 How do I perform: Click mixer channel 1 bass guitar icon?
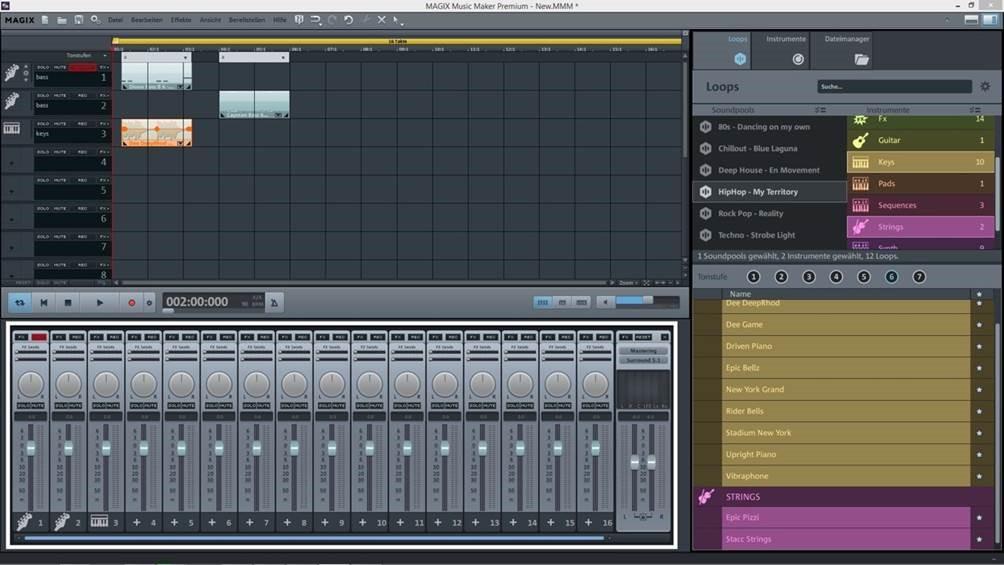[24, 522]
